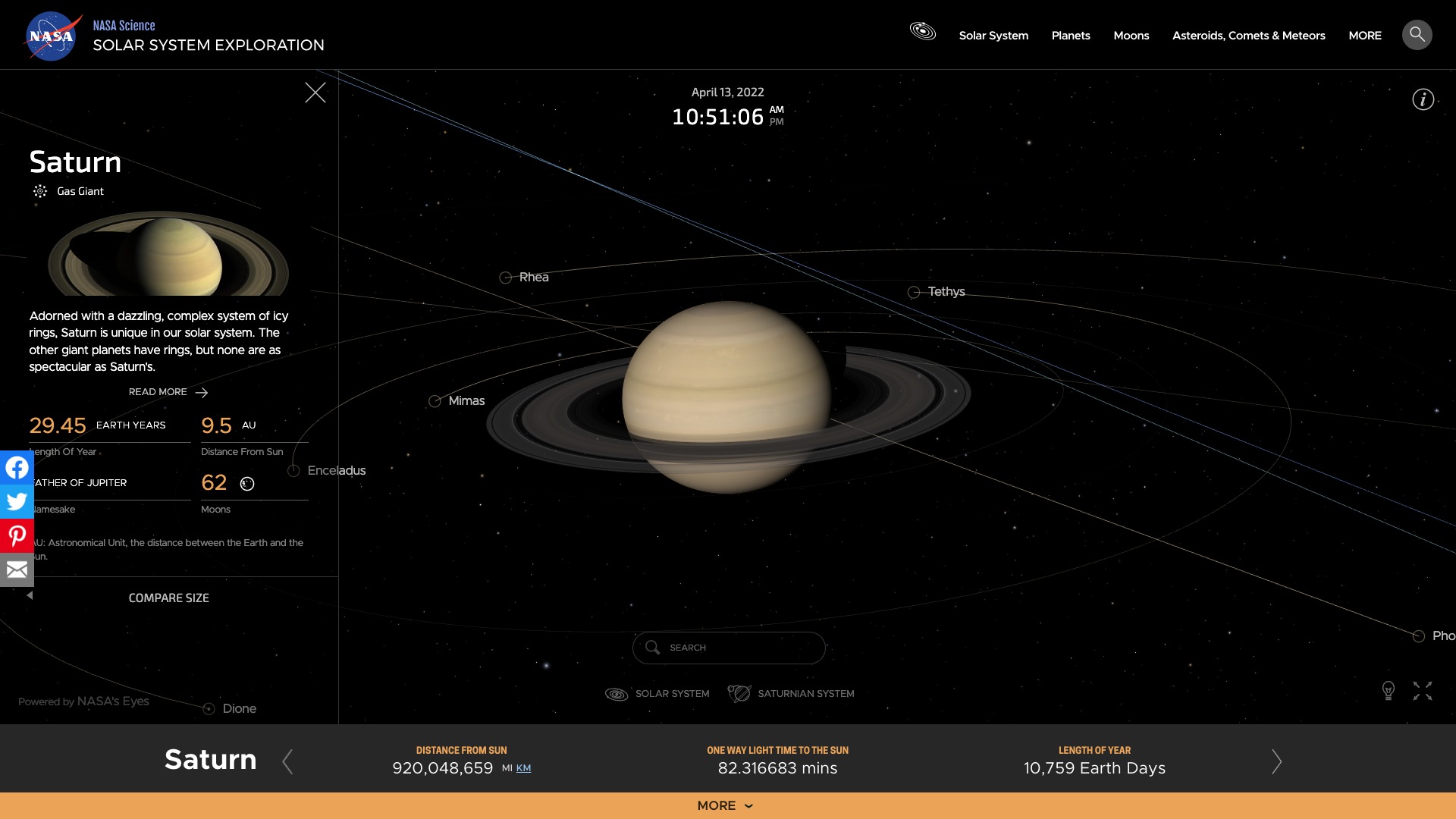This screenshot has height=819, width=1456.
Task: Toggle the lighting bulb icon
Action: (1388, 691)
